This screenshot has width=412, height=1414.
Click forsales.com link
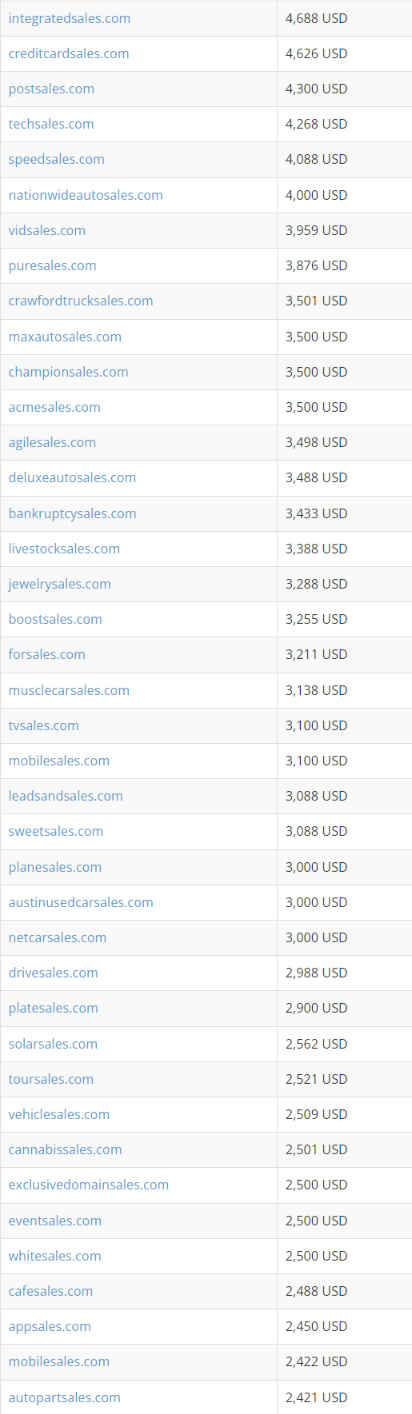click(x=47, y=655)
